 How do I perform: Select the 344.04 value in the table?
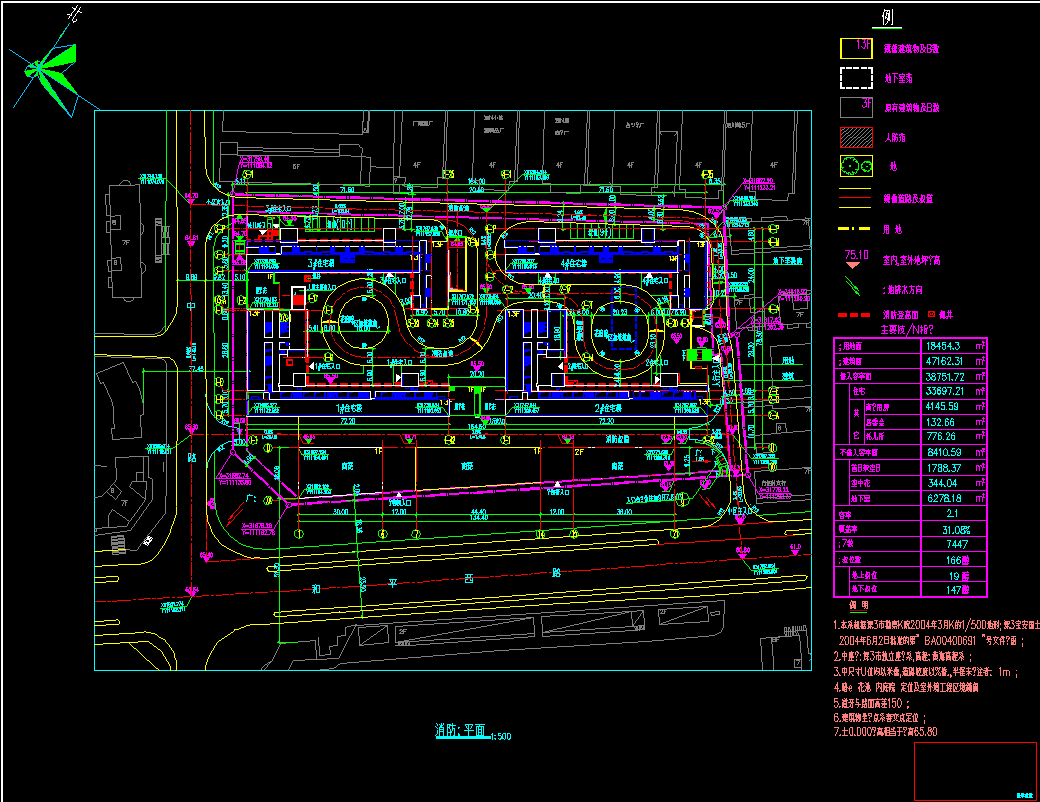tap(942, 483)
